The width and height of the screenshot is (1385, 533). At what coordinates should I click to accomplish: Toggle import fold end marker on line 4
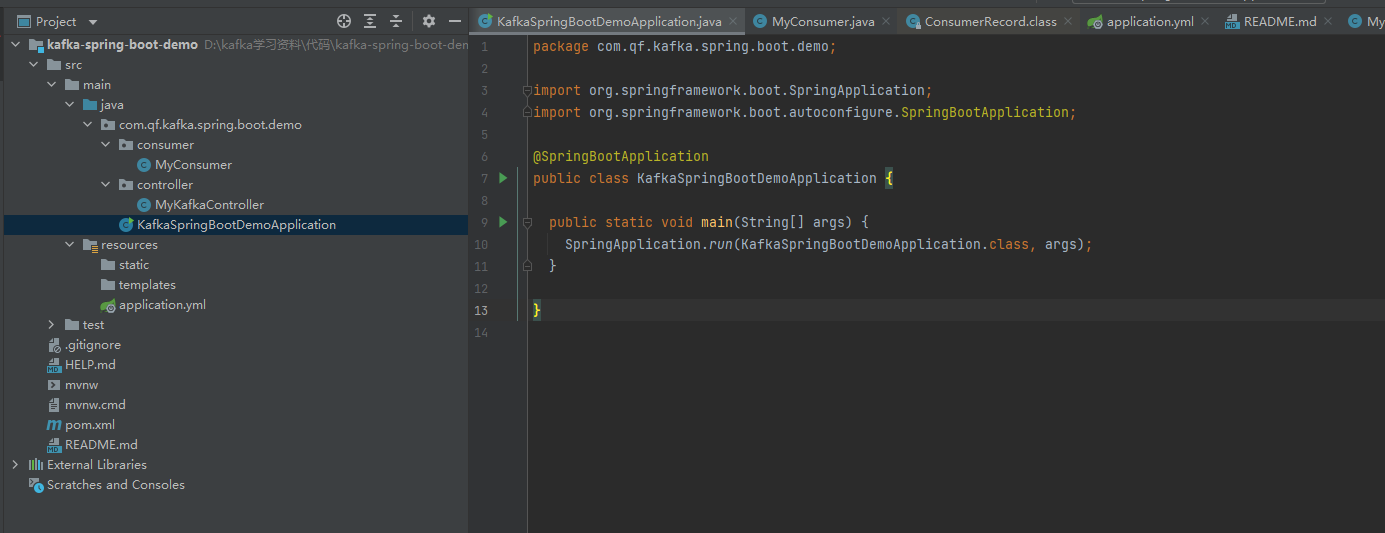point(527,112)
